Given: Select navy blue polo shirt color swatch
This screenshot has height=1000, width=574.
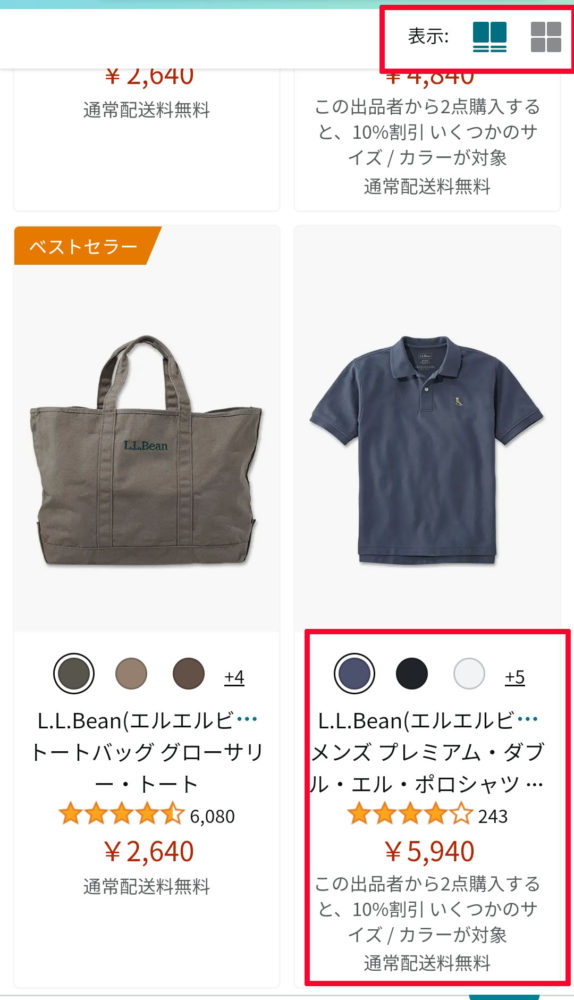Looking at the screenshot, I should click(355, 673).
